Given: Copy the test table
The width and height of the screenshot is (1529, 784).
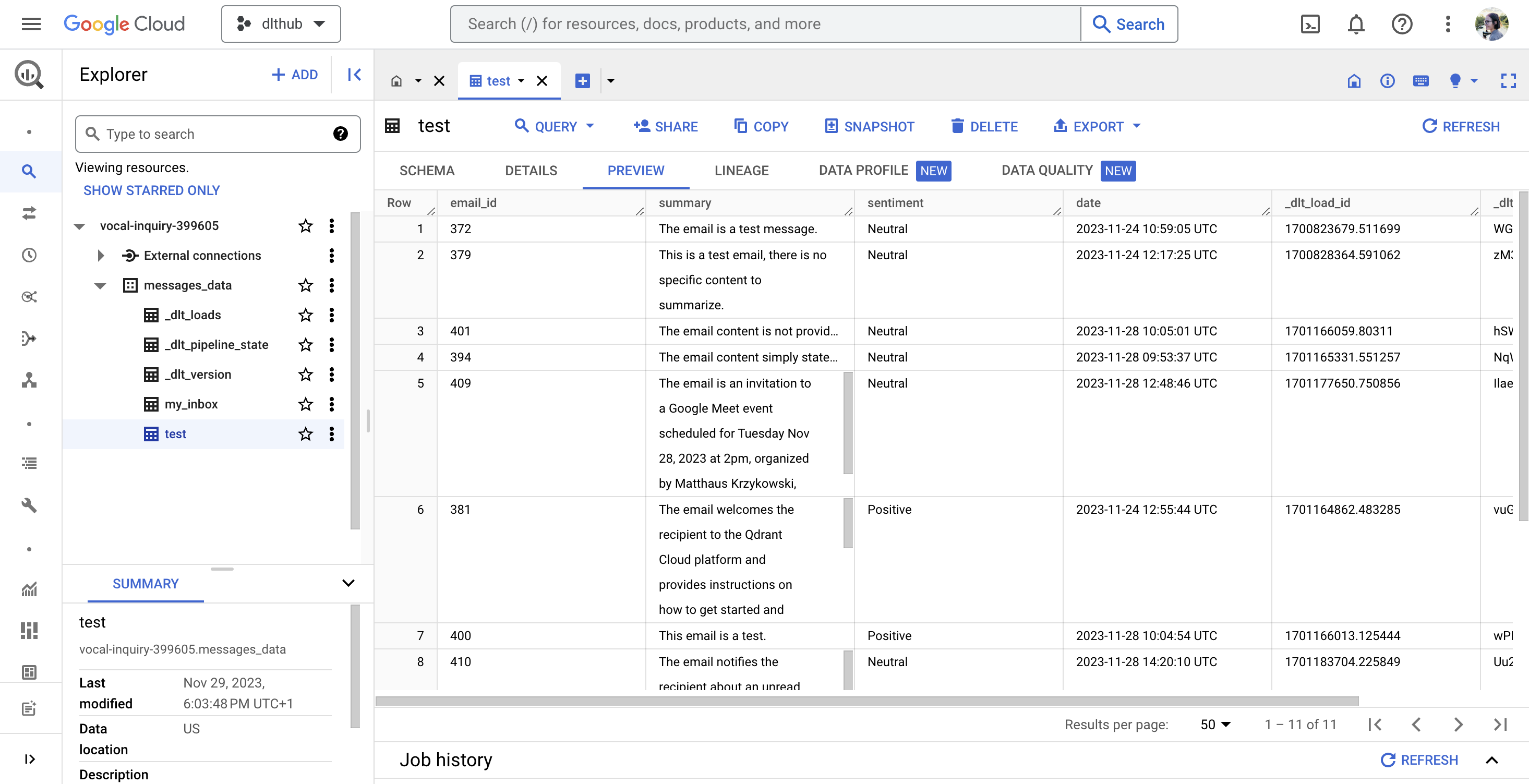Looking at the screenshot, I should point(762,126).
